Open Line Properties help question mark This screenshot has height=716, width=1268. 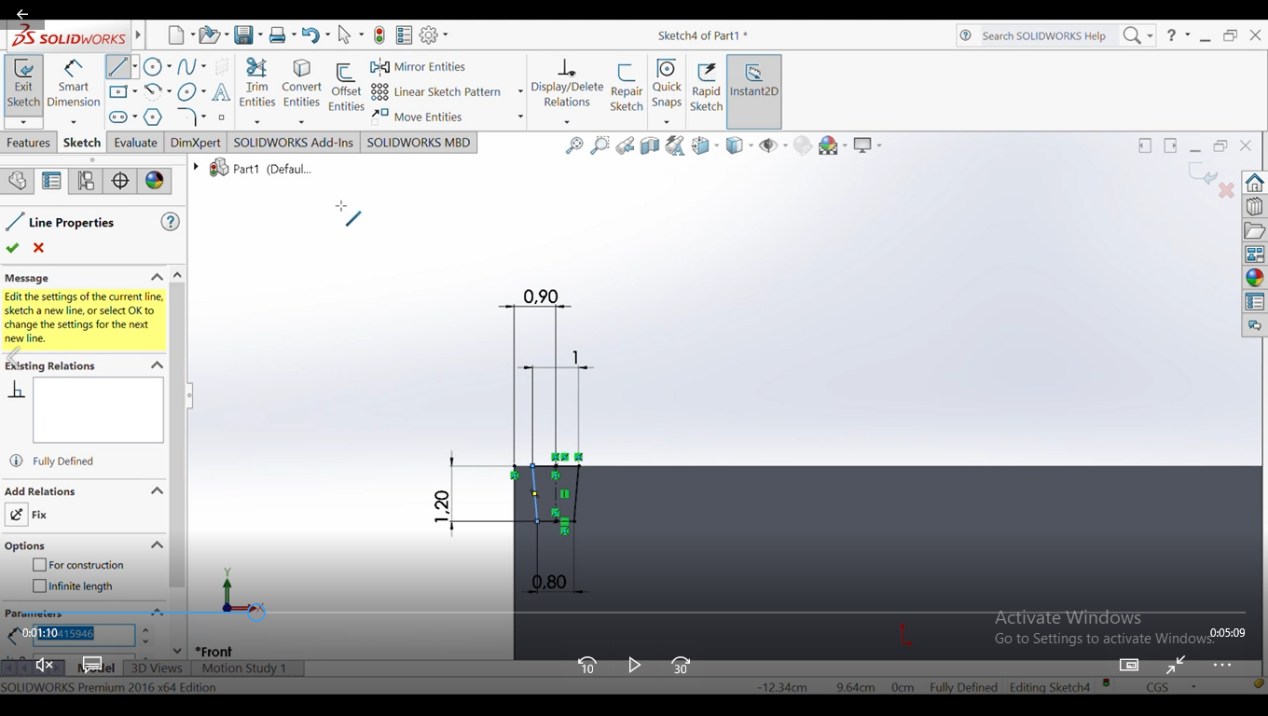tap(171, 222)
